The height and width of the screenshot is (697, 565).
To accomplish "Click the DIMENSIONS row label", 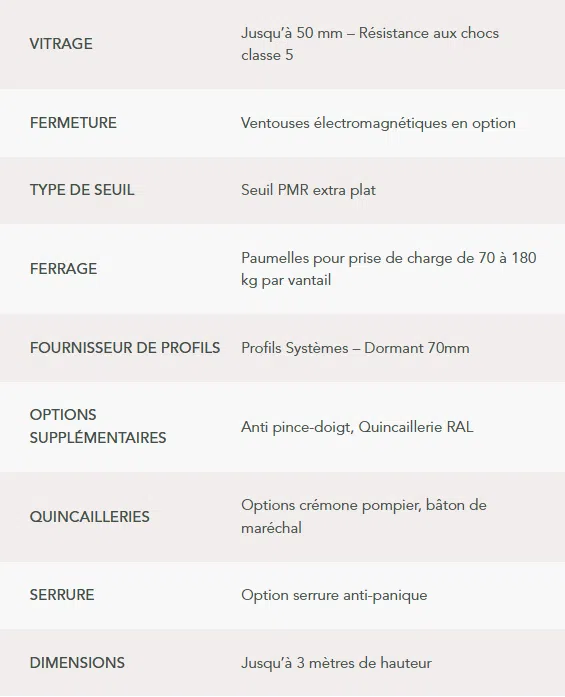I will pyautogui.click(x=77, y=662).
